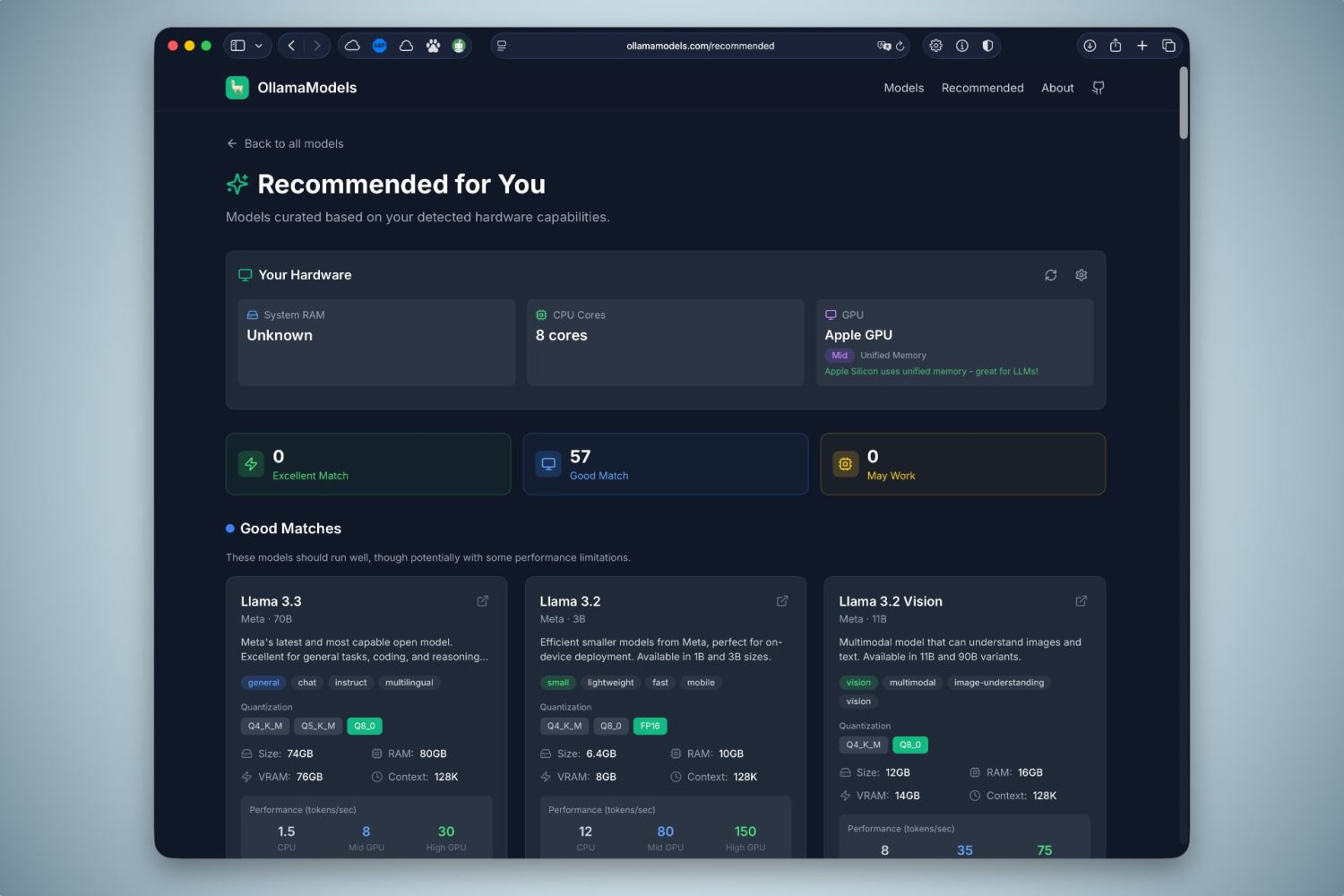This screenshot has width=1344, height=896.
Task: Click the info circle extension icon
Action: (x=961, y=46)
